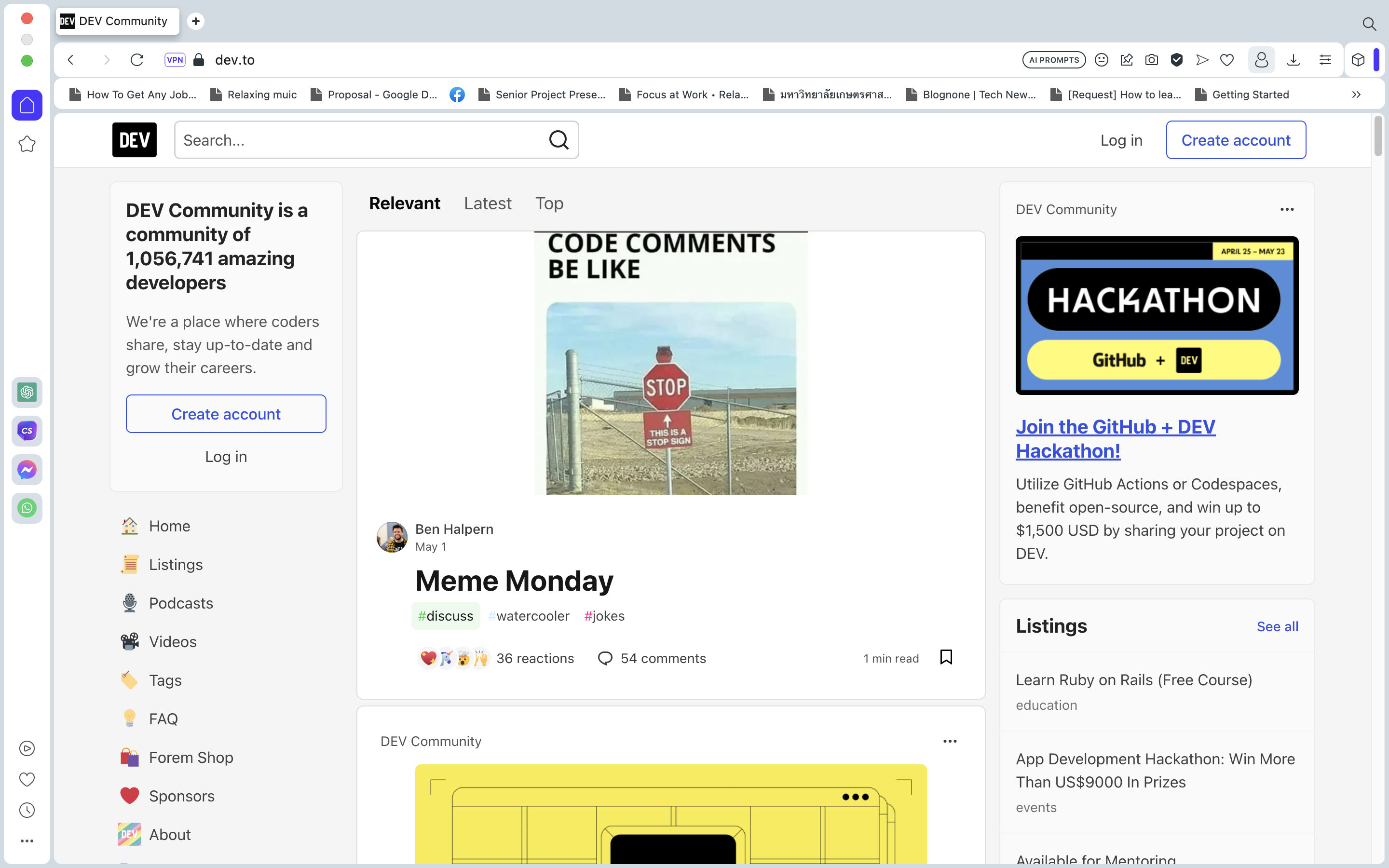Click the DEV logo to go home
The height and width of the screenshot is (868, 1389).
(x=134, y=139)
